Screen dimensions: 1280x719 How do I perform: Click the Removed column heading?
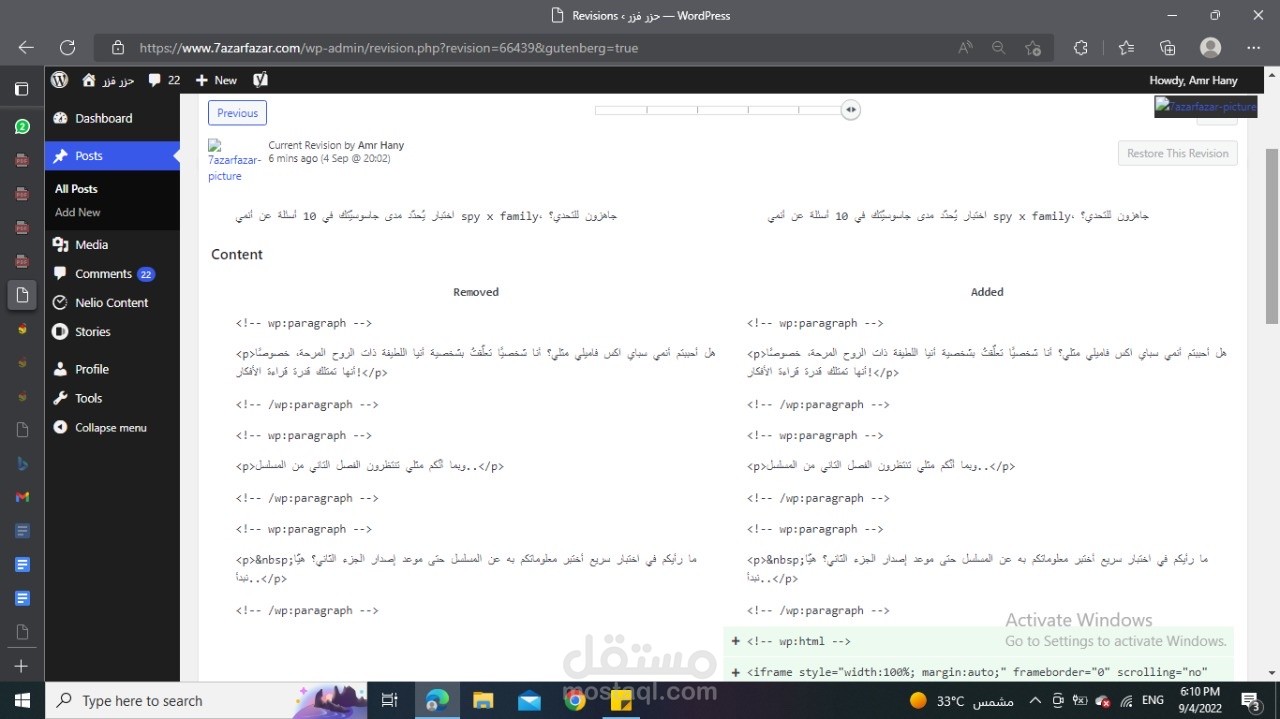[476, 292]
